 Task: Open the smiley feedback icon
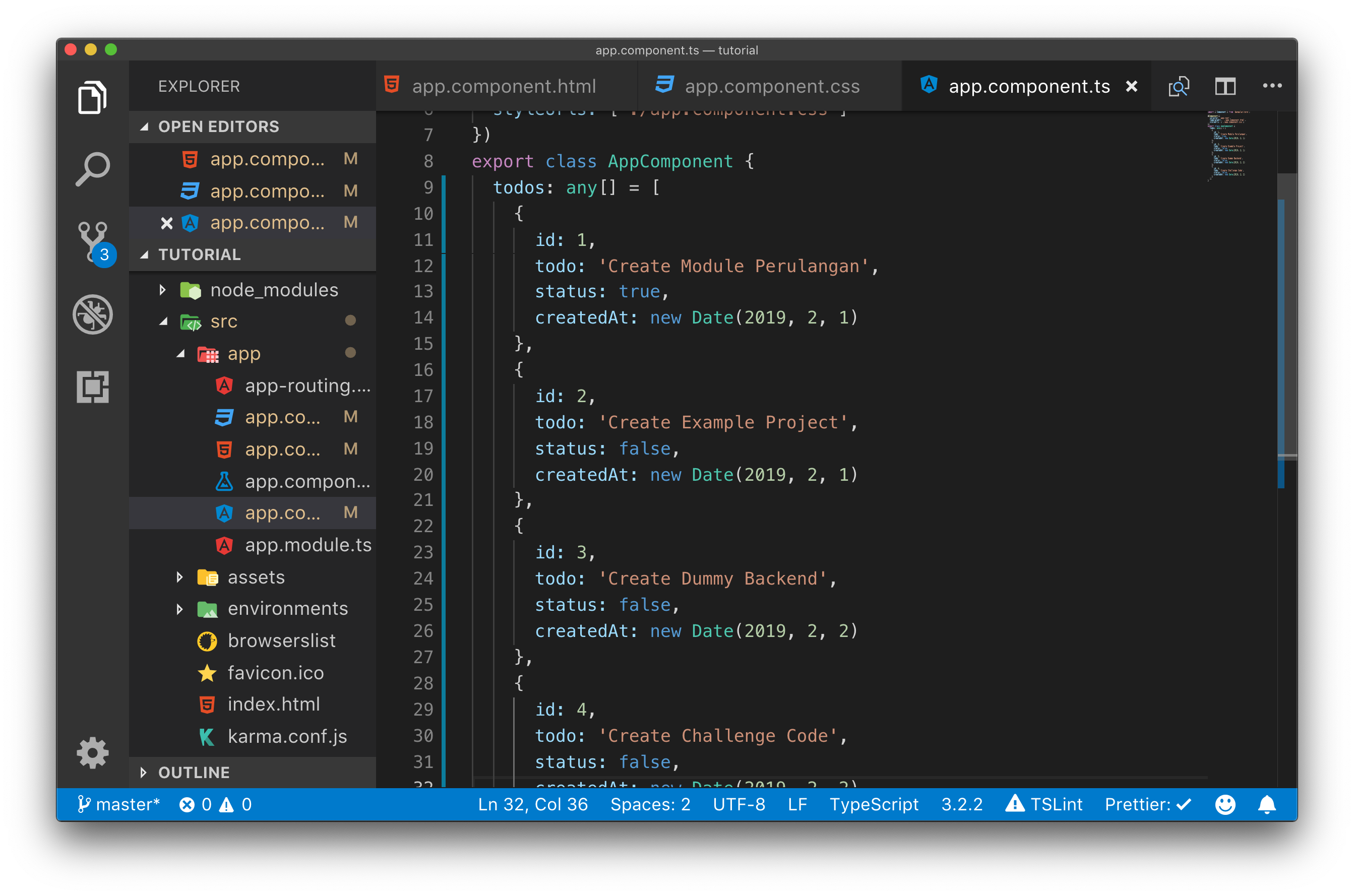(1225, 805)
